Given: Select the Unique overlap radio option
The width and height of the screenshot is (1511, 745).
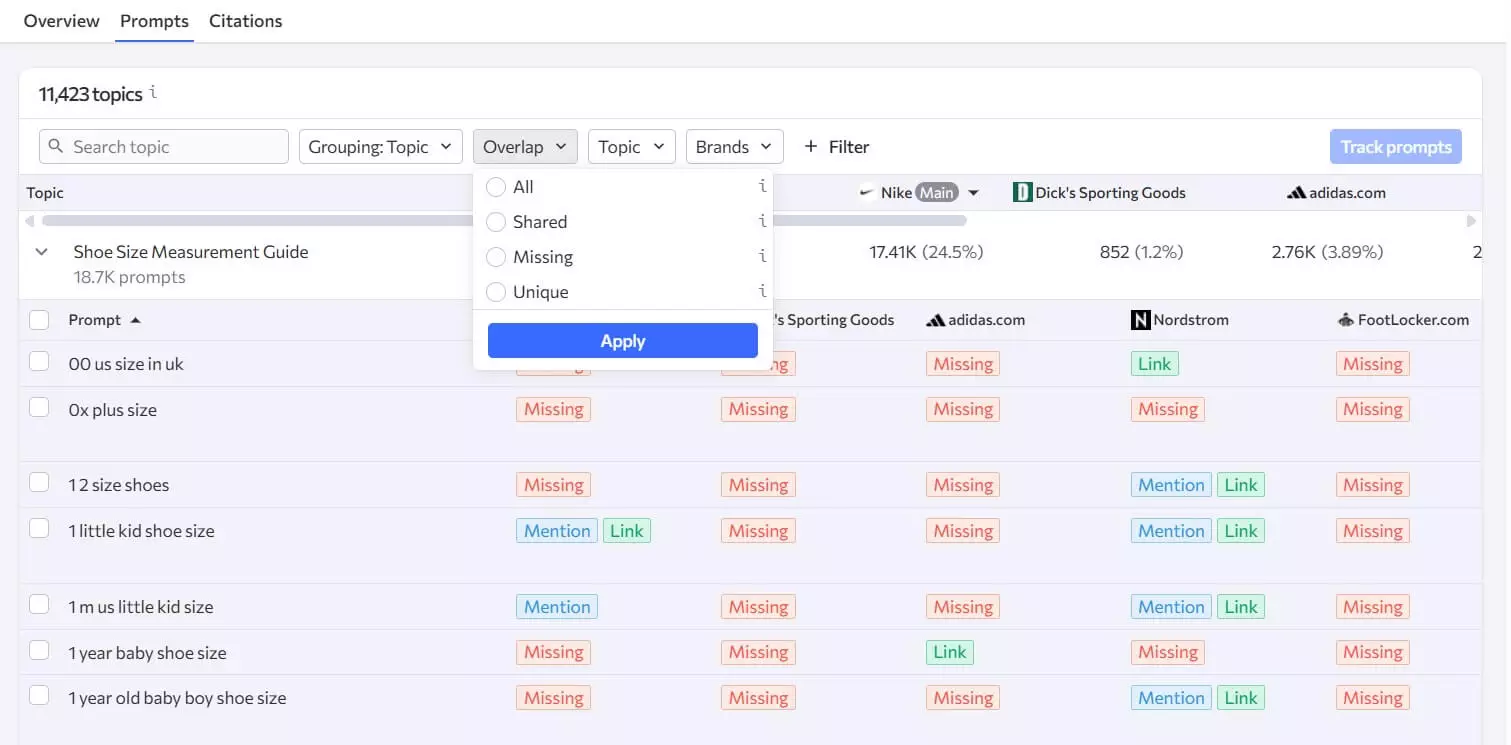Looking at the screenshot, I should pyautogui.click(x=496, y=292).
